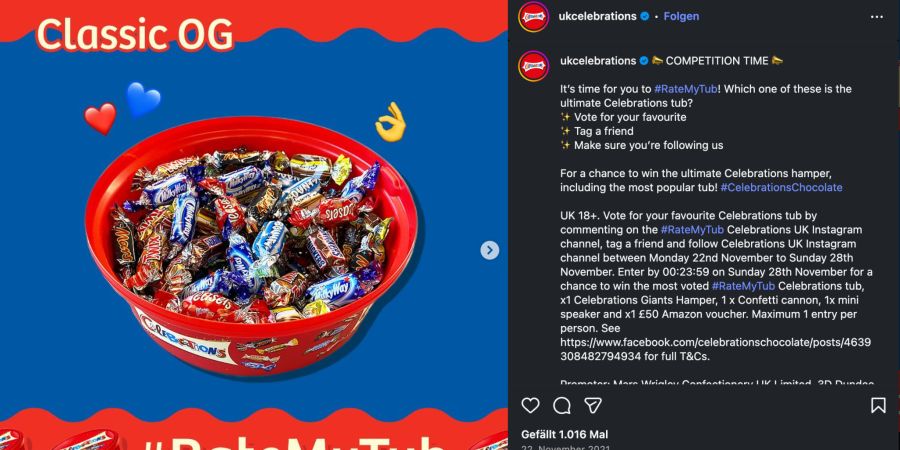This screenshot has height=450, width=900.
Task: Save the post with the bookmark icon
Action: tap(878, 406)
